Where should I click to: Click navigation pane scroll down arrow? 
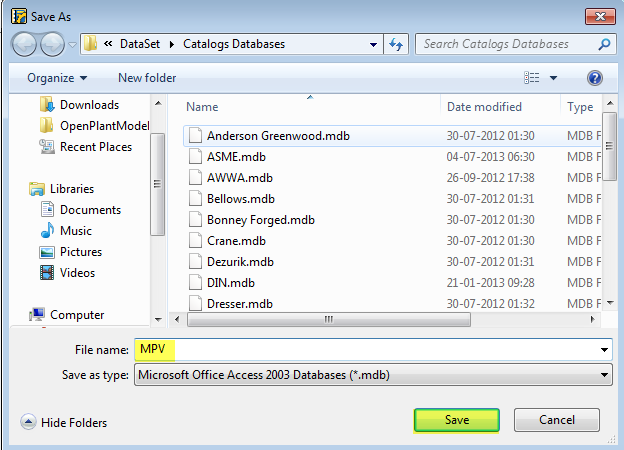coord(158,319)
